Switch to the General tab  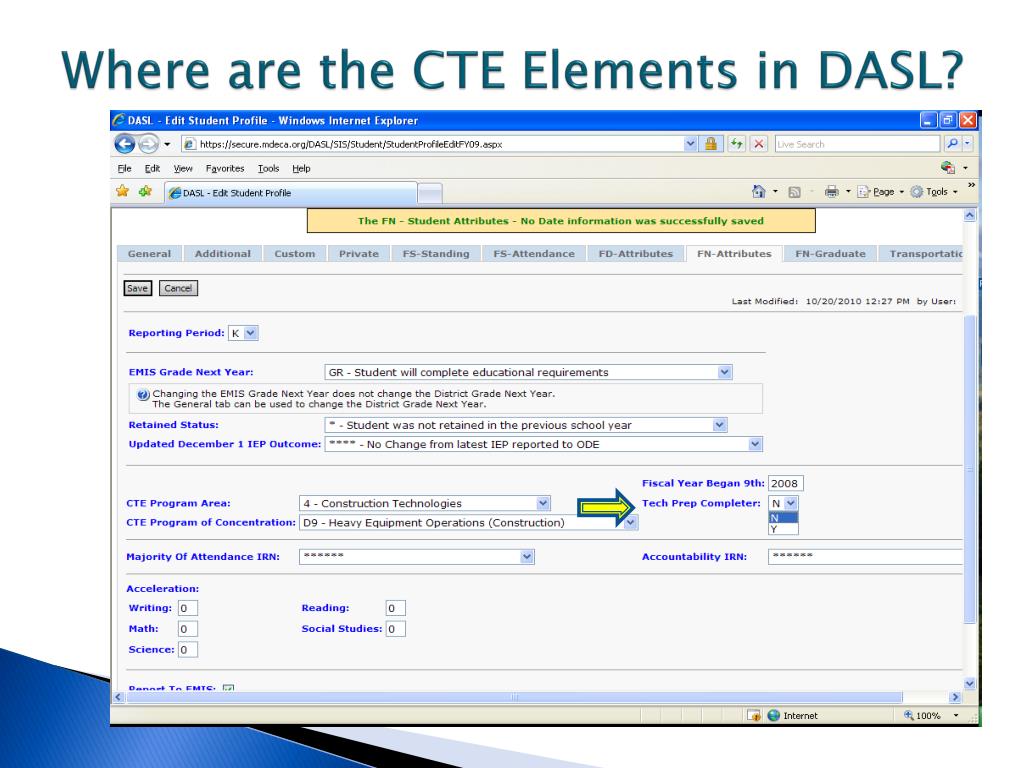click(150, 254)
